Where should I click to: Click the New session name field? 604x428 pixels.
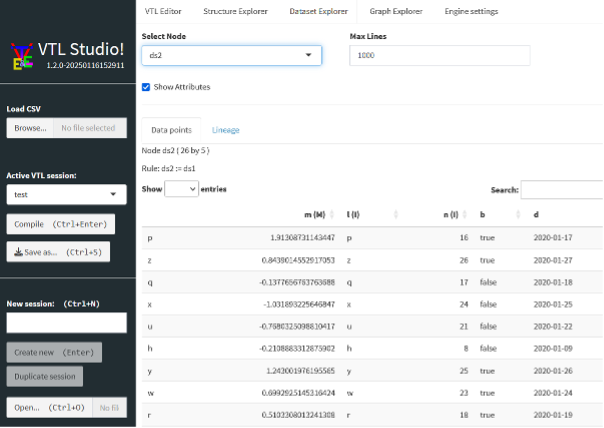66,322
